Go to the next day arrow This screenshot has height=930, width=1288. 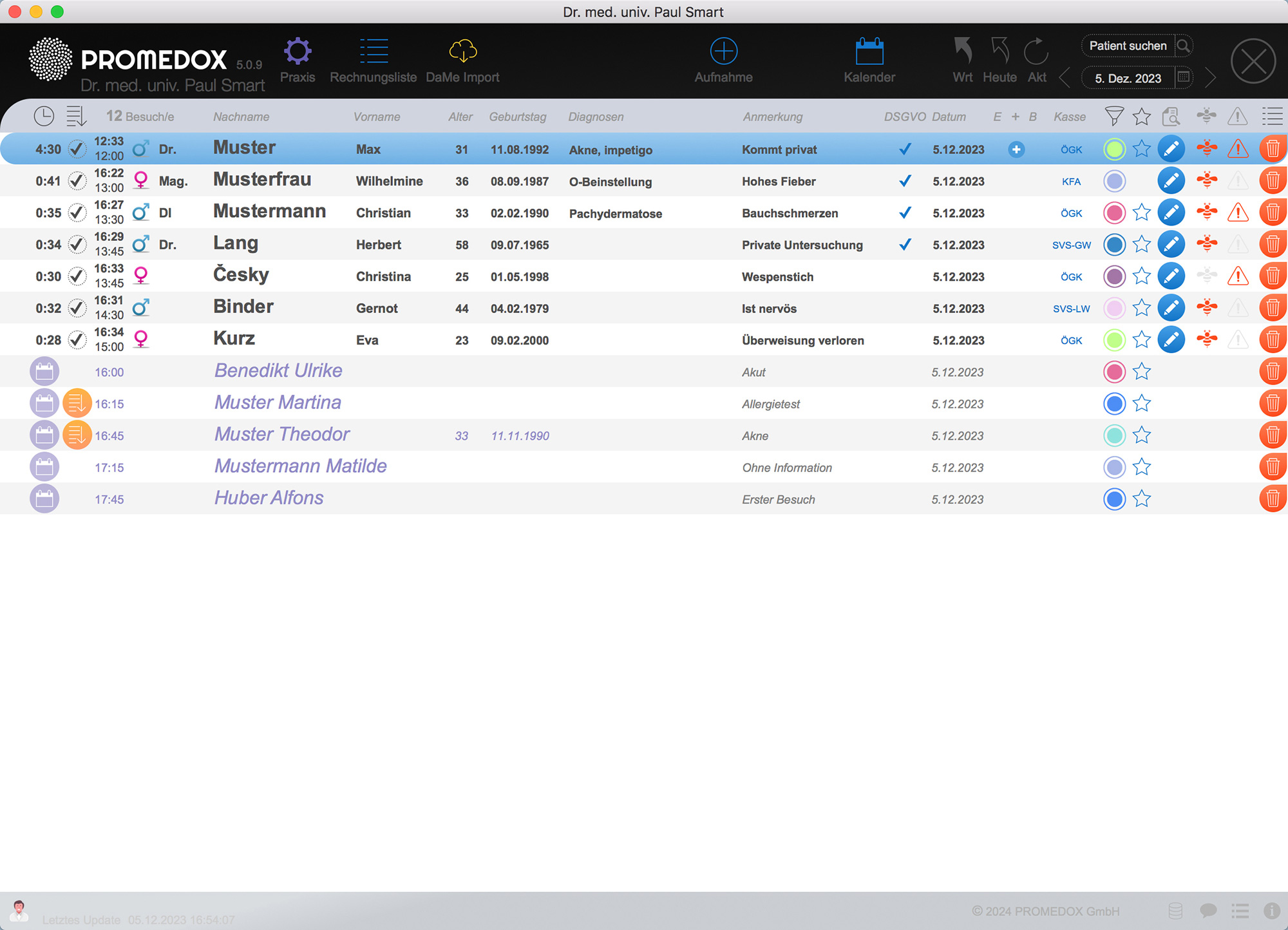pos(1211,78)
